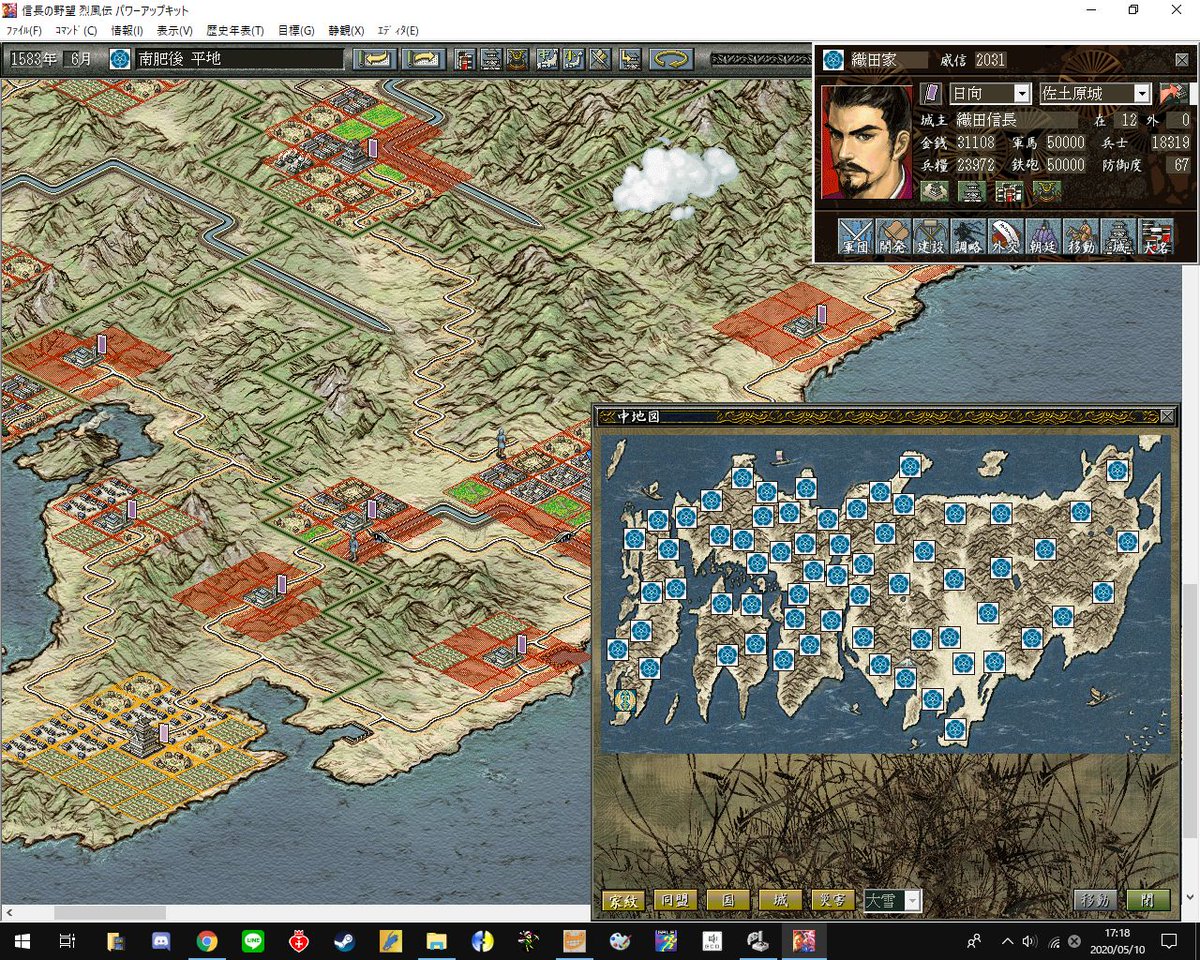The height and width of the screenshot is (960, 1200).
Task: Click the samurai helmet toolbar icon
Action: click(518, 59)
